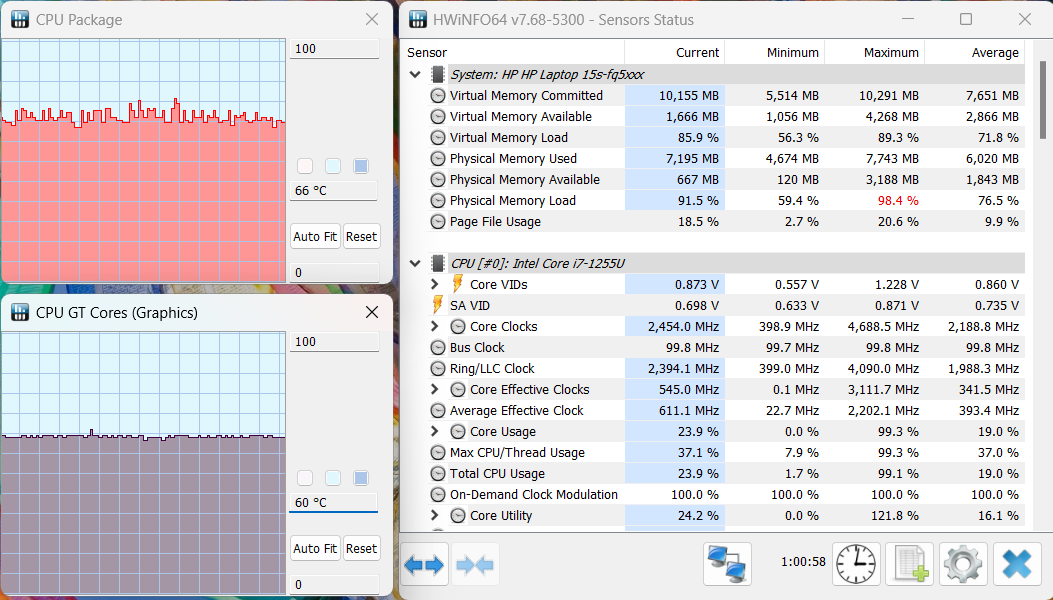Click Reset in CPU Package window

coord(361,237)
